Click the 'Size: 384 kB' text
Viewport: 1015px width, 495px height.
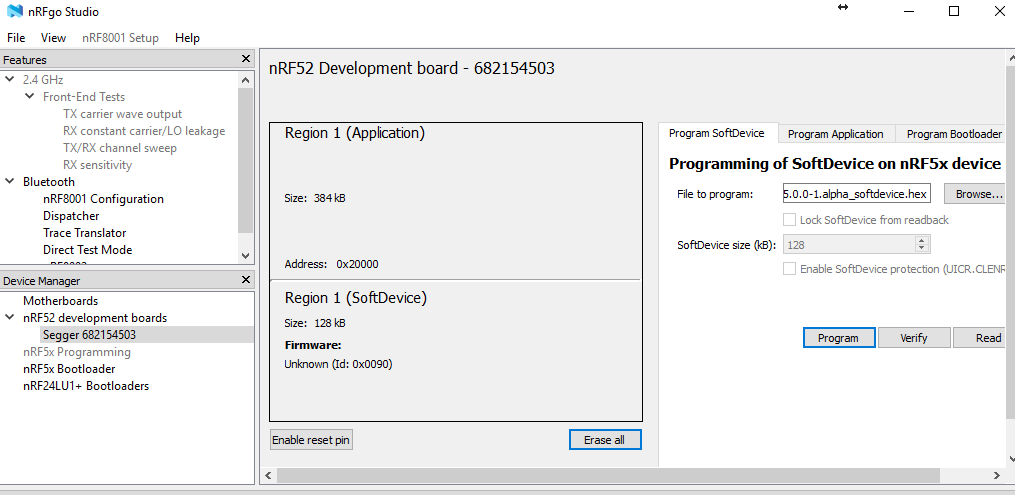click(315, 198)
